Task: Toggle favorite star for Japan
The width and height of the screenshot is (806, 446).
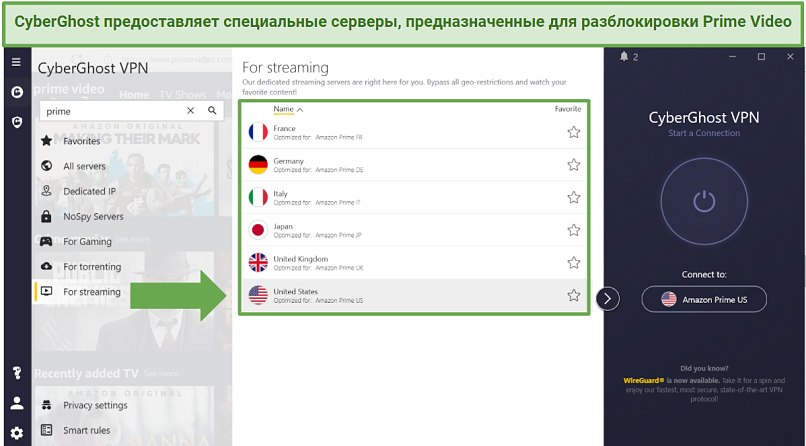Action: 574,230
